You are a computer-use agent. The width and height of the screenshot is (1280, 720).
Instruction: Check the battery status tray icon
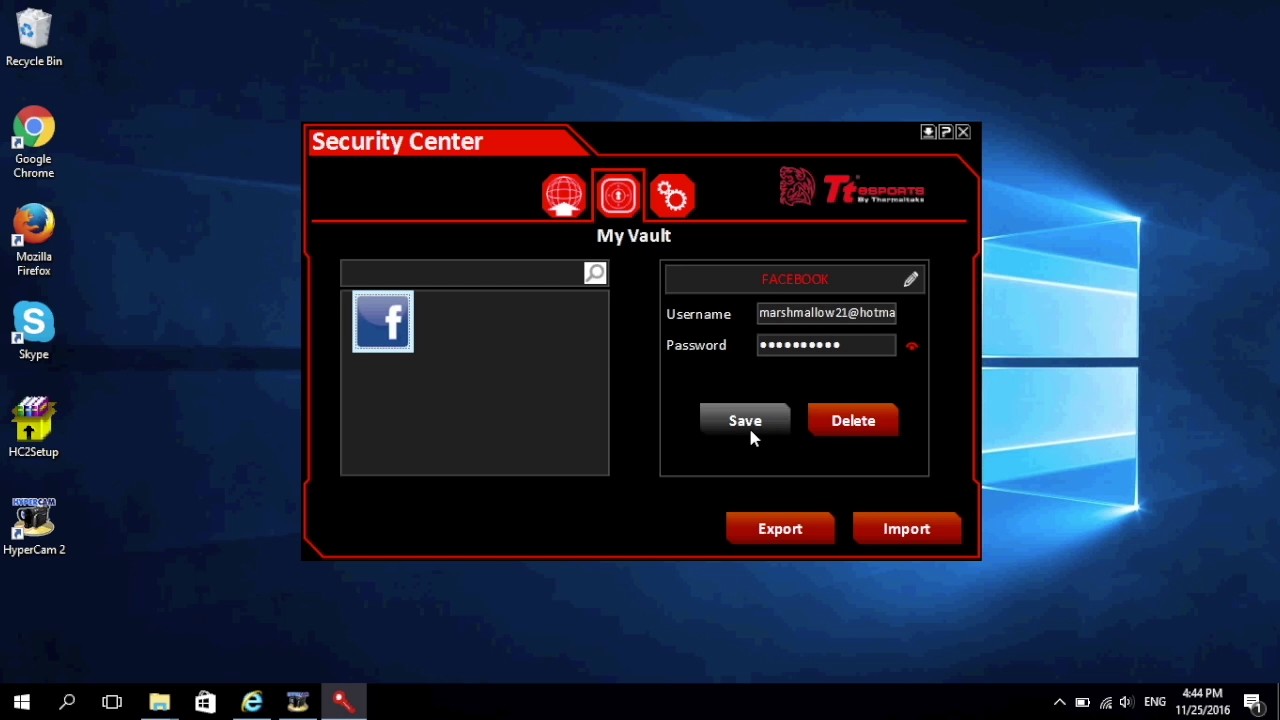[1083, 703]
